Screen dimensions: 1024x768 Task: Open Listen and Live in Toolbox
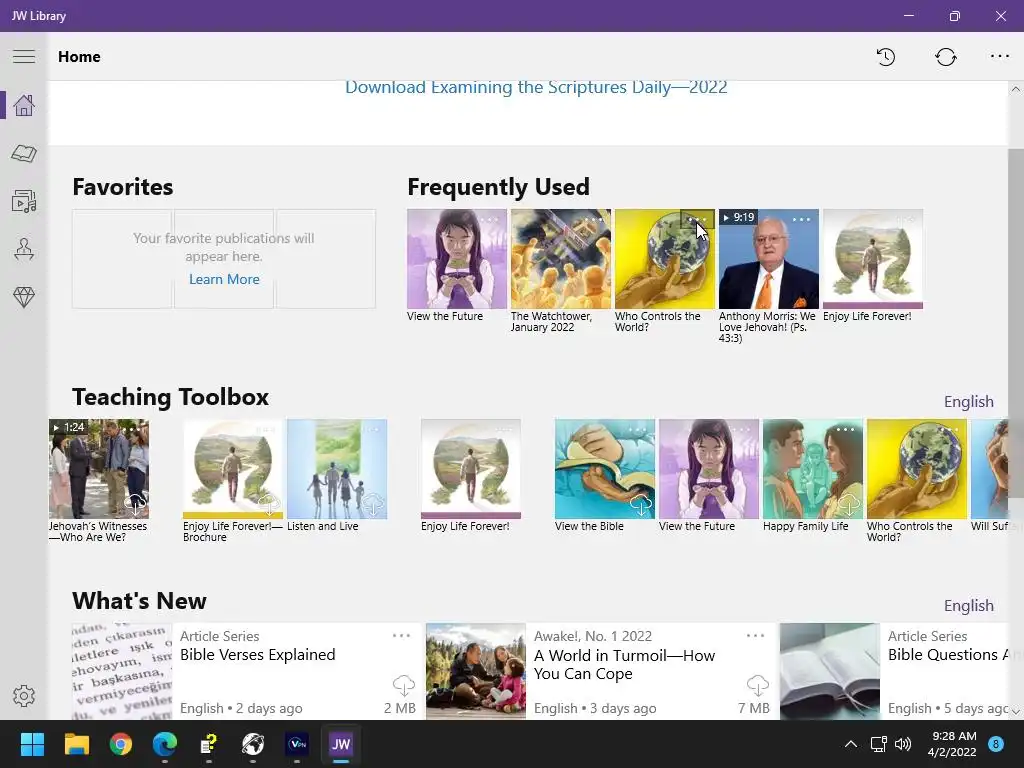(337, 469)
